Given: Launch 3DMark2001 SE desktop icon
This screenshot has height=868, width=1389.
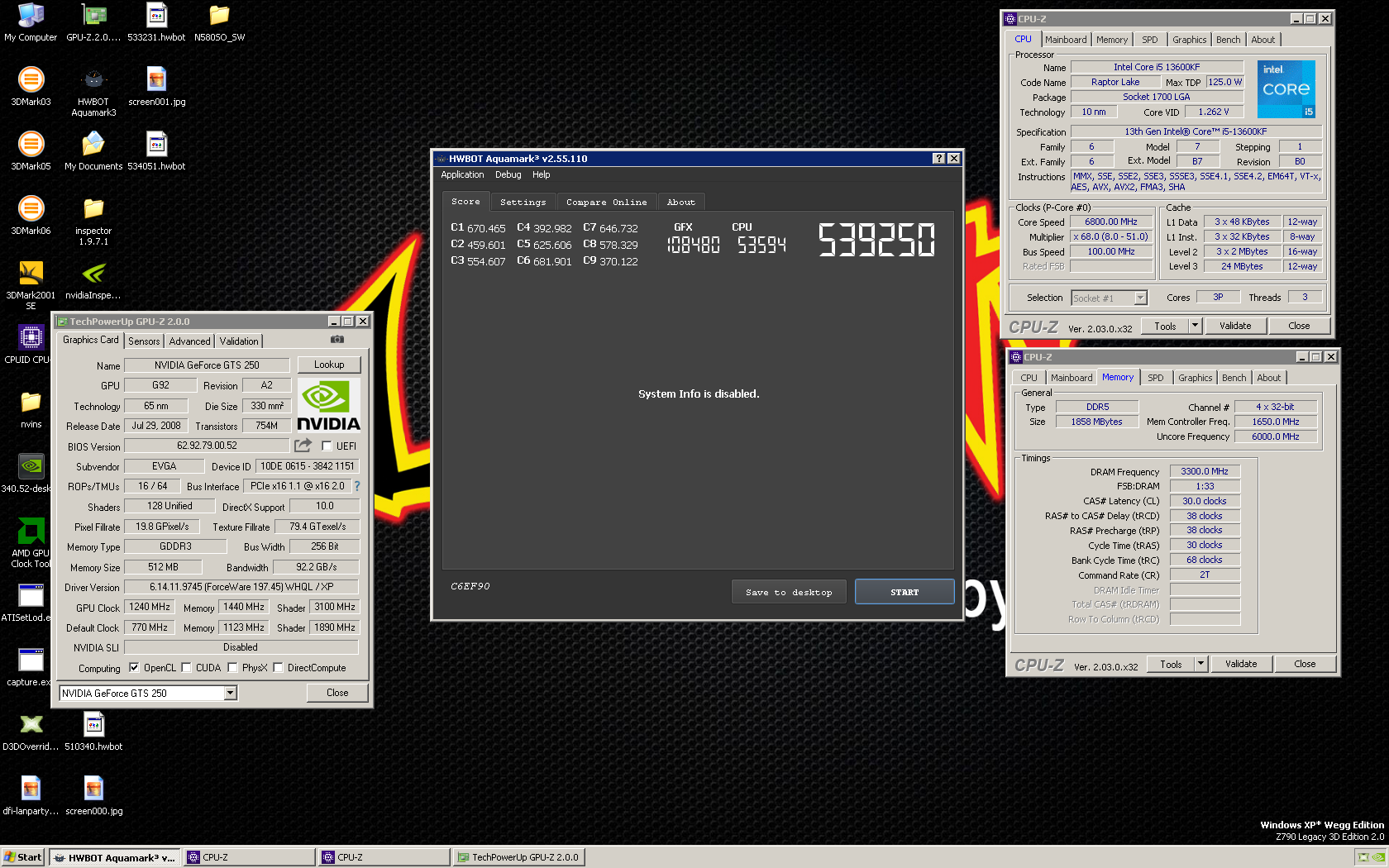Looking at the screenshot, I should [31, 285].
